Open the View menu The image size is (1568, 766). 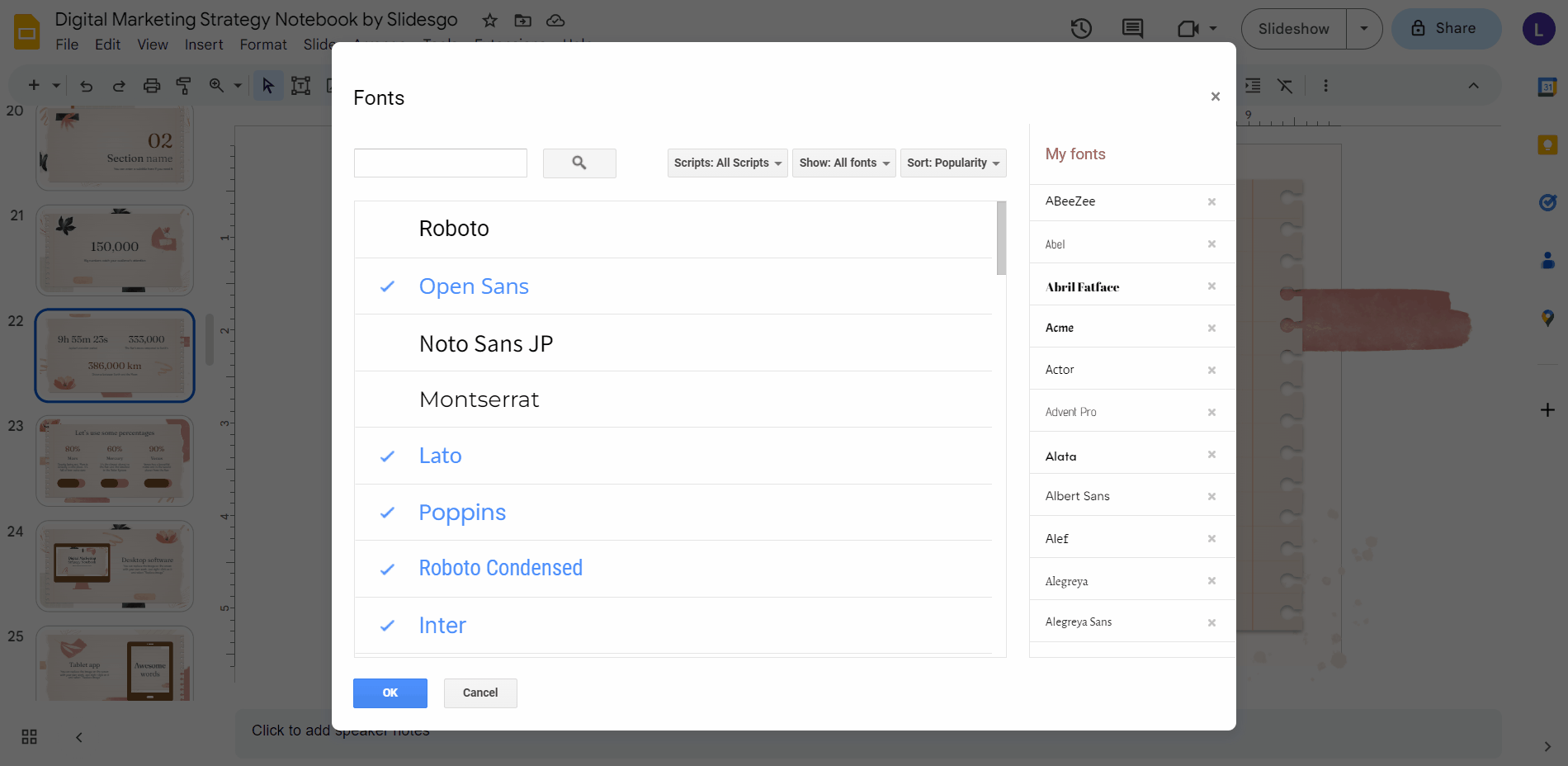153,45
